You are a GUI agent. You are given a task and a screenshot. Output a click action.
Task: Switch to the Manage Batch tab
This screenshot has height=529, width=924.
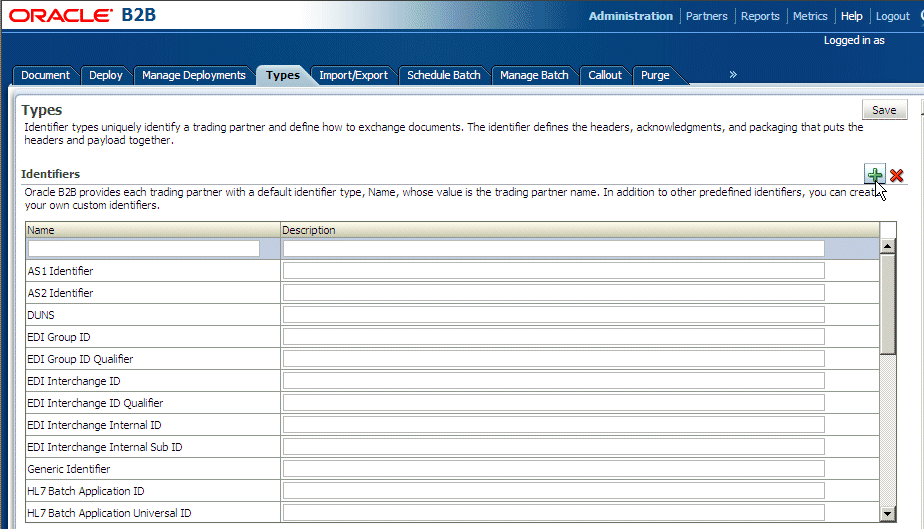click(x=534, y=75)
